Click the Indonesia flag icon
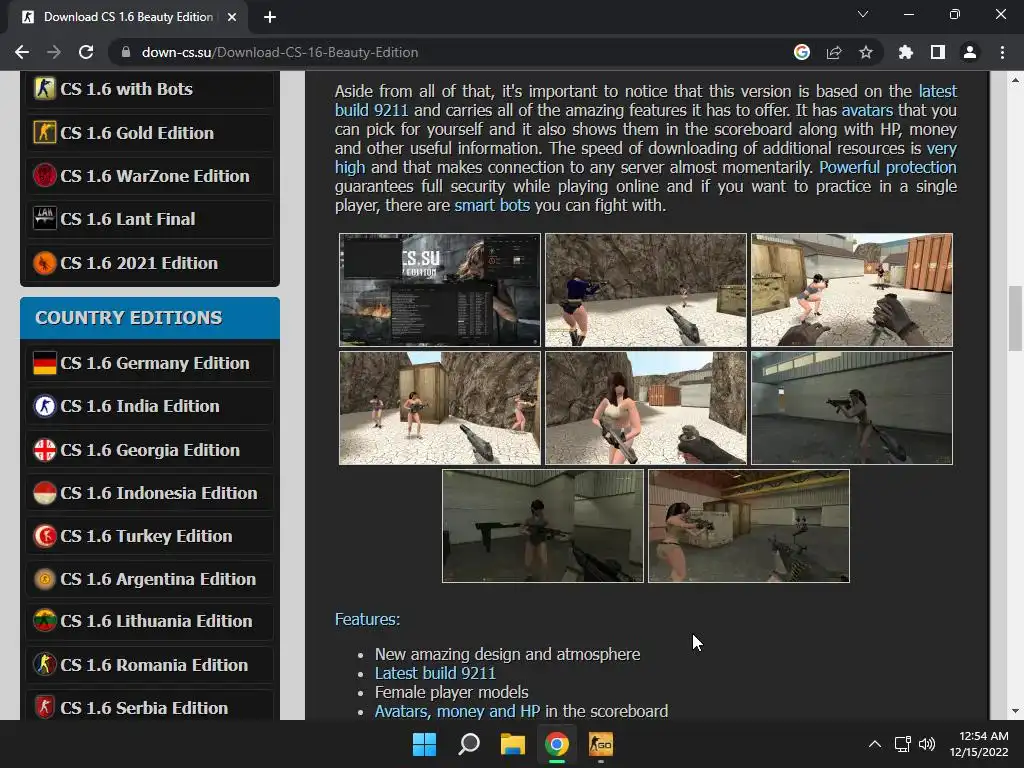Viewport: 1024px width, 768px height. click(x=44, y=492)
